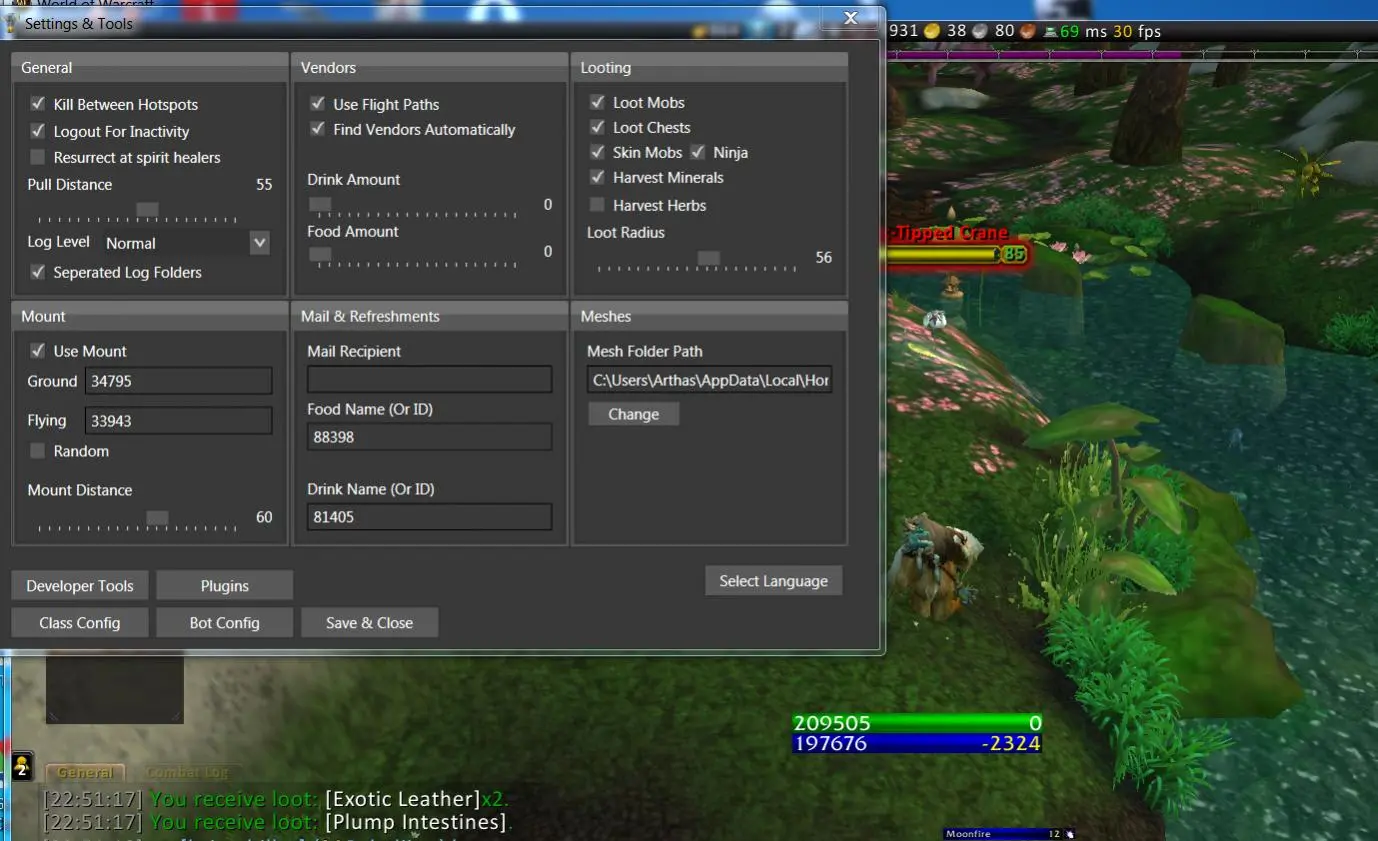The image size is (1378, 841).
Task: Select the General chat tab in game
Action: [x=85, y=772]
